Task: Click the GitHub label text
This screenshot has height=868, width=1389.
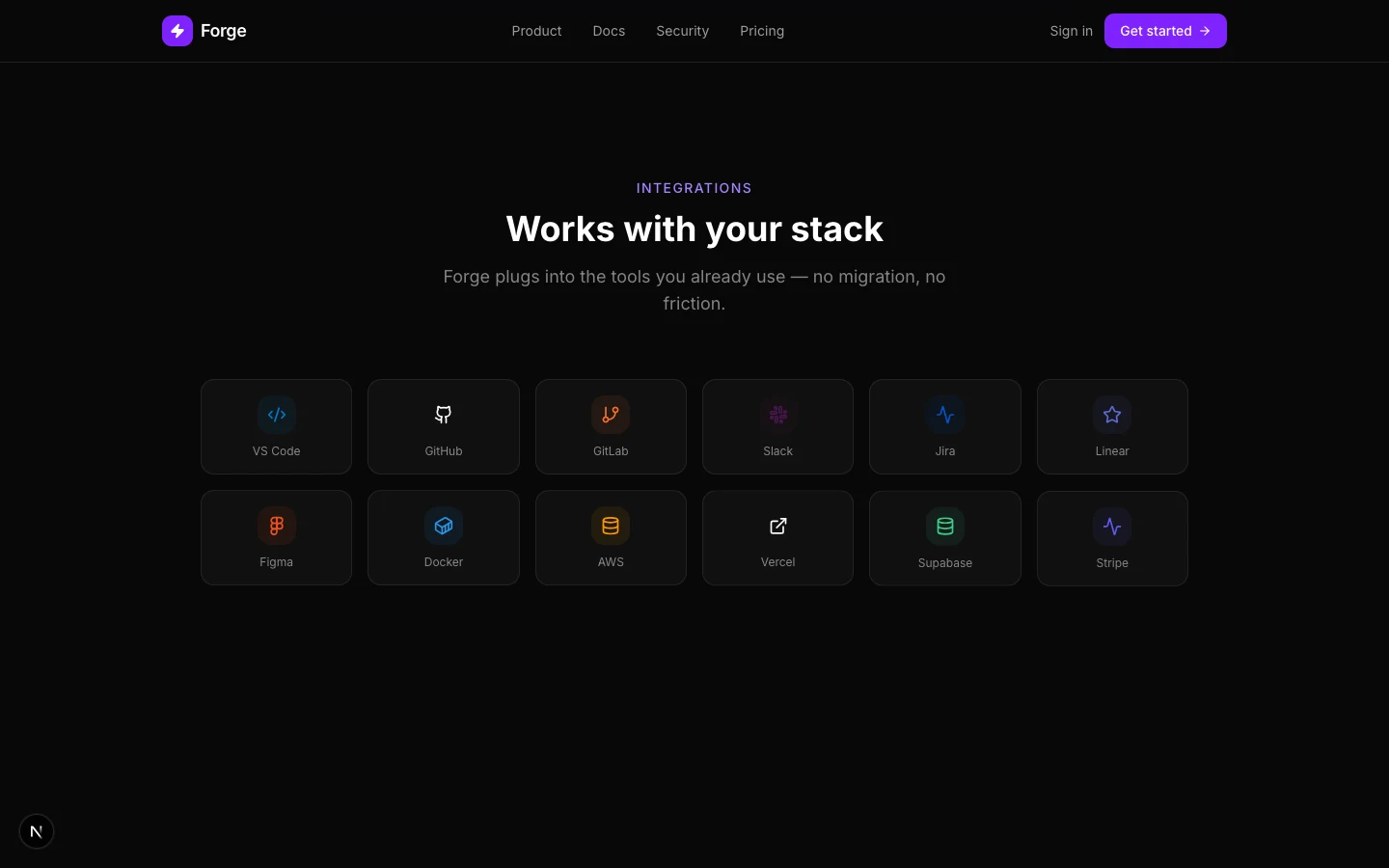Action: click(444, 451)
